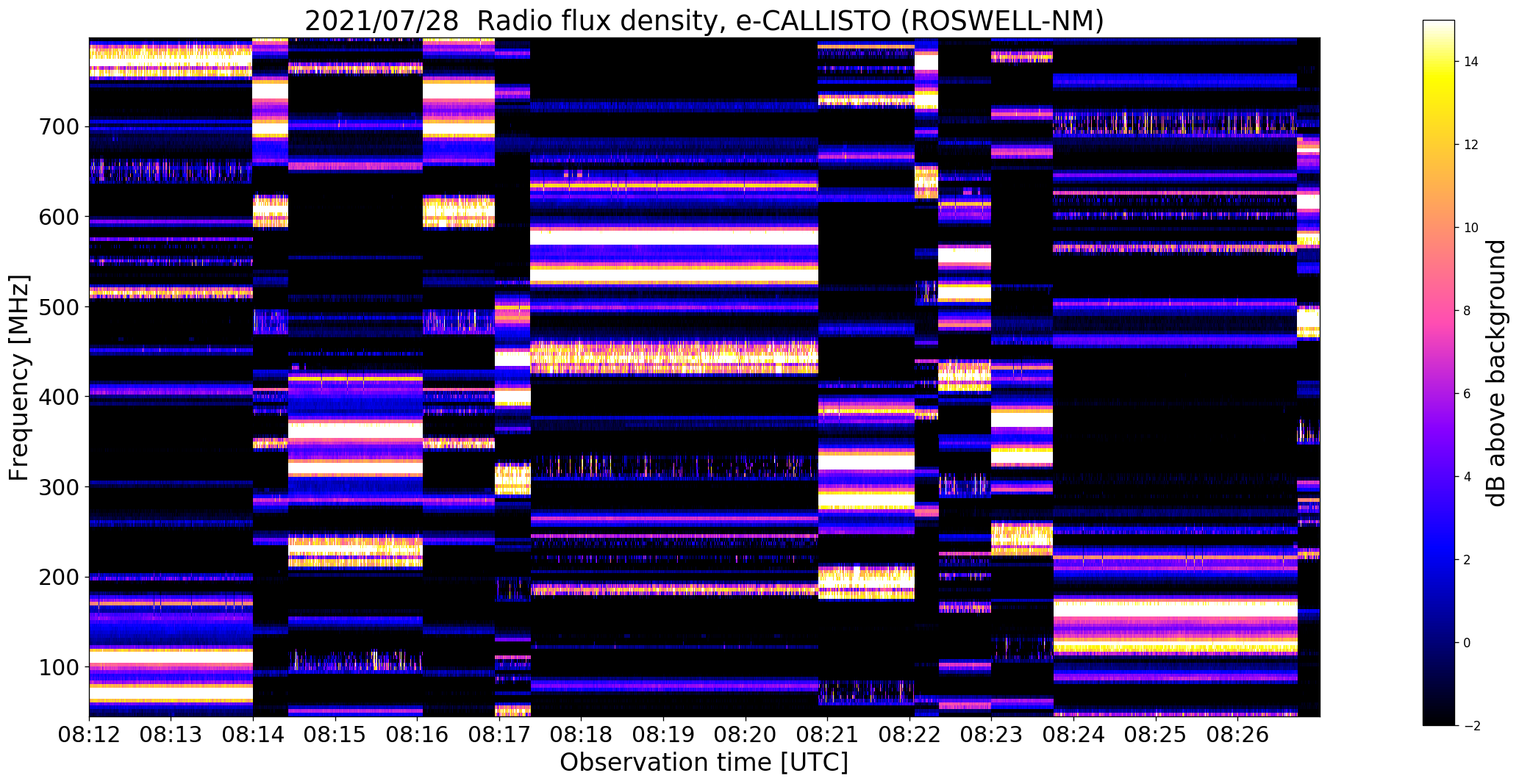Click the 08:16 time tick label
The width and height of the screenshot is (1519, 784).
coord(418,733)
